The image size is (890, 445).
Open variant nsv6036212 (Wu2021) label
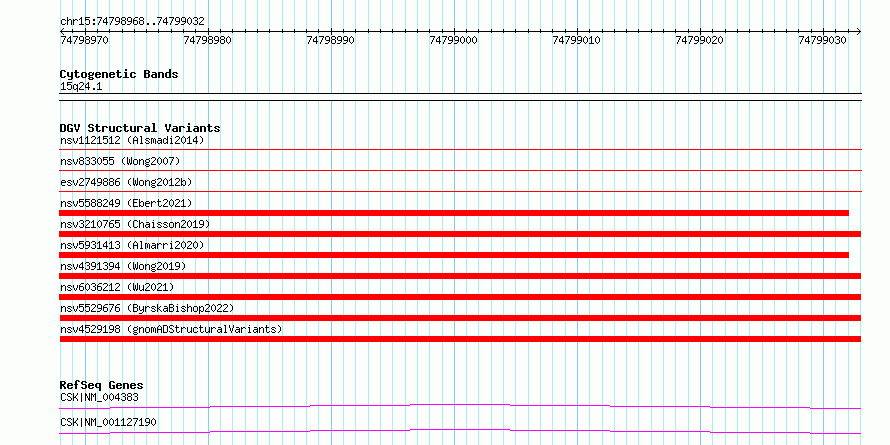click(x=117, y=287)
